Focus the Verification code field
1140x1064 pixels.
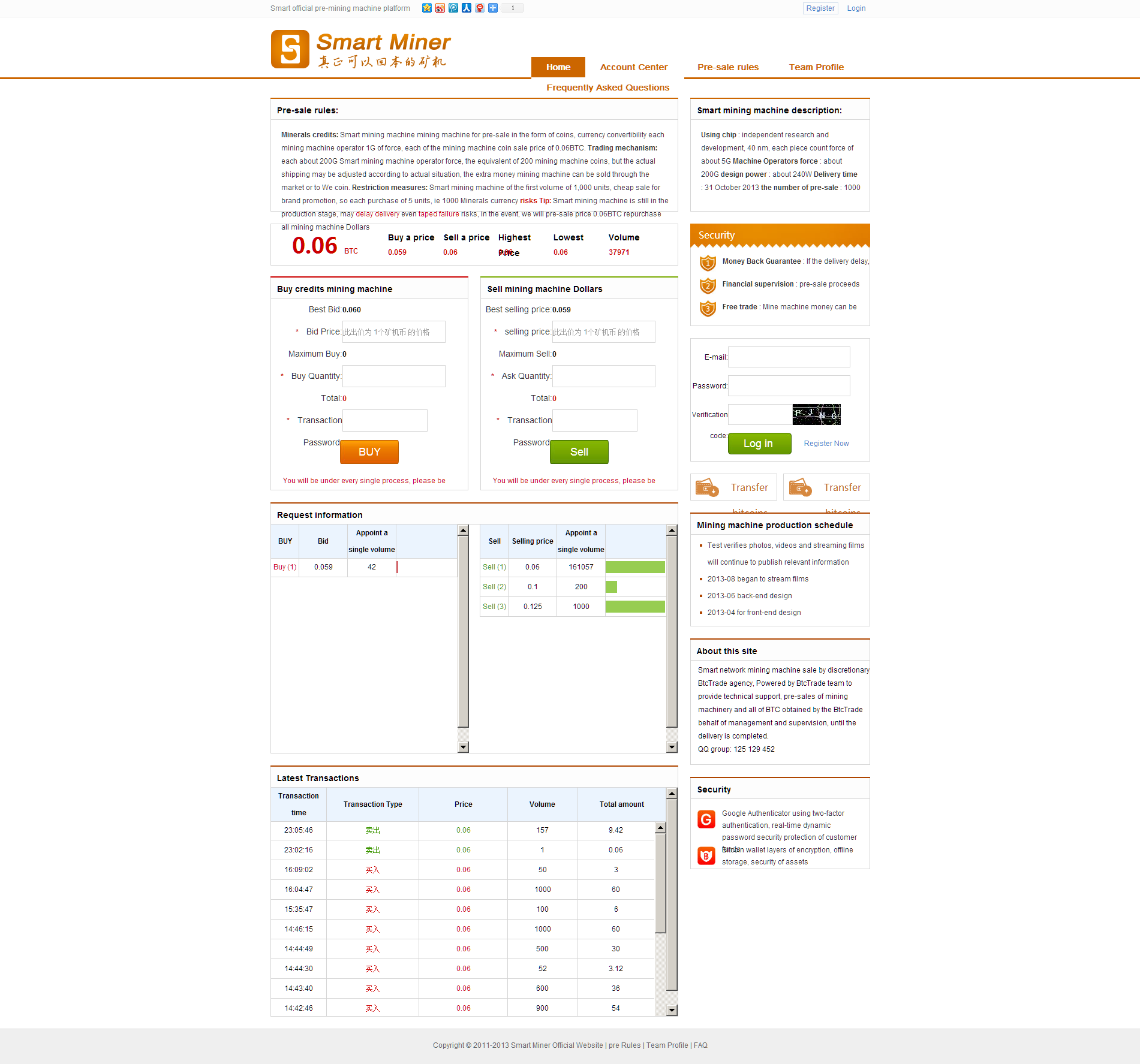click(760, 415)
